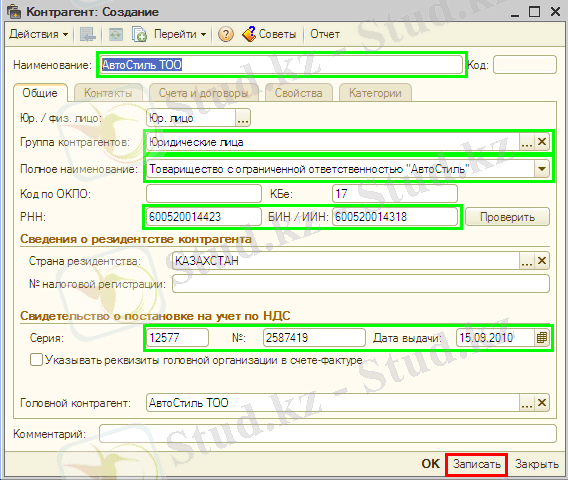The image size is (568, 480).
Task: Click the Записать button
Action: pos(477,464)
